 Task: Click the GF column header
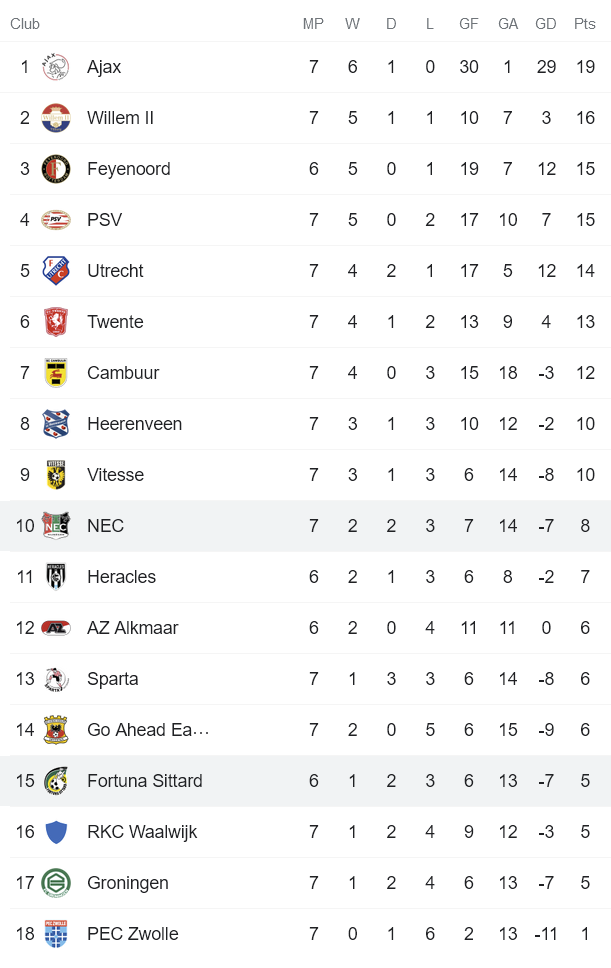pos(468,24)
